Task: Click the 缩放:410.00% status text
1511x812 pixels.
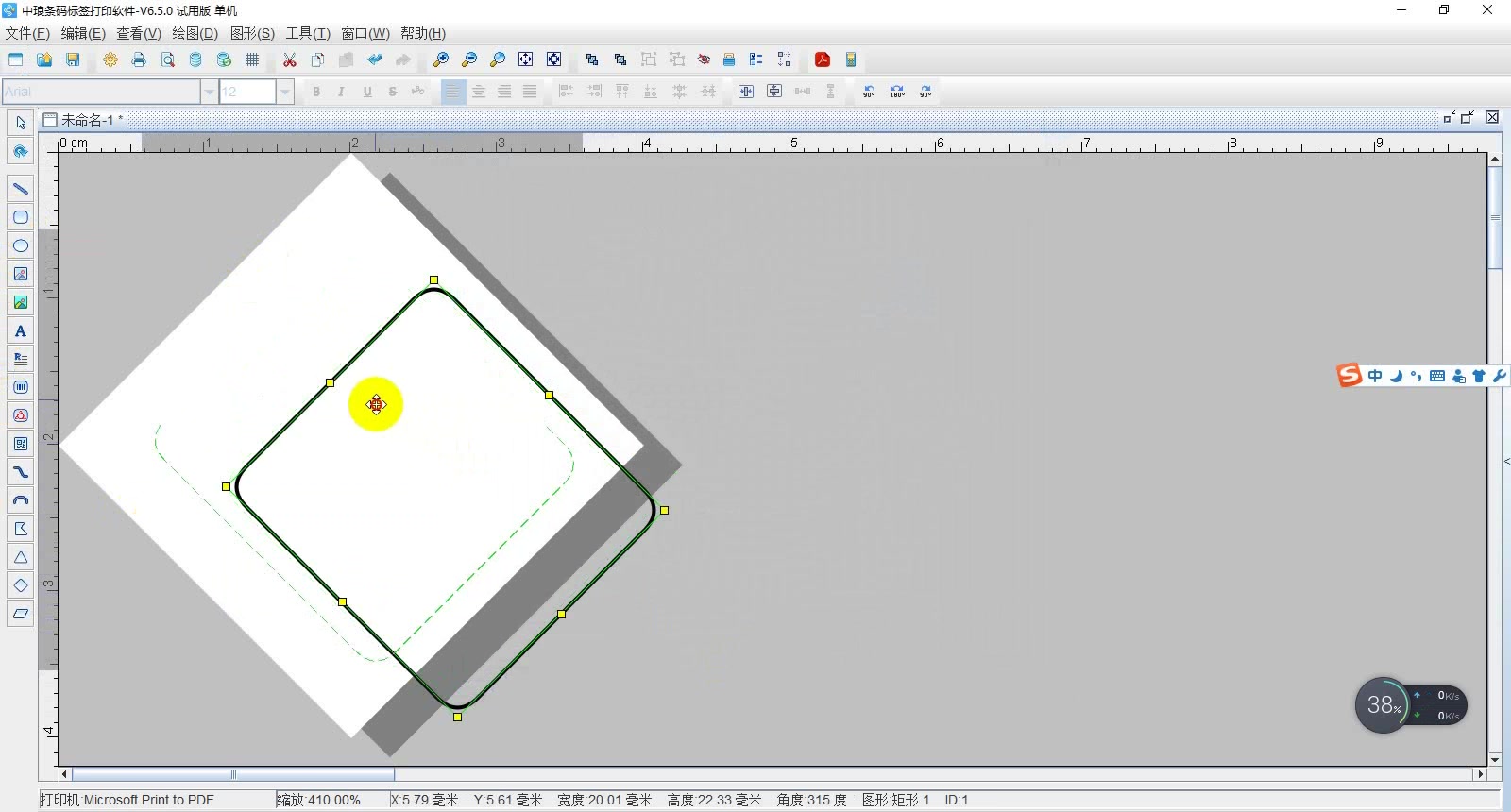Action: click(x=318, y=800)
